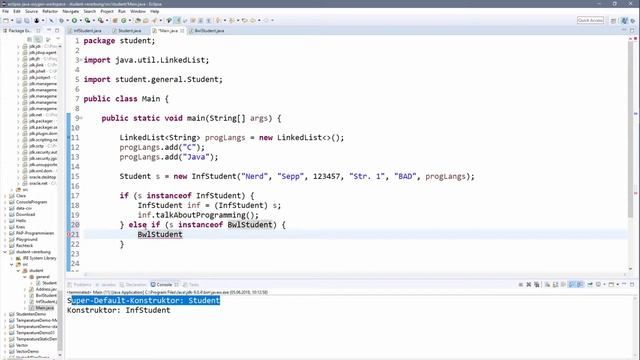Expand the ConsoleProgram project
Viewport: 640px width, 360px height.
point(5,202)
